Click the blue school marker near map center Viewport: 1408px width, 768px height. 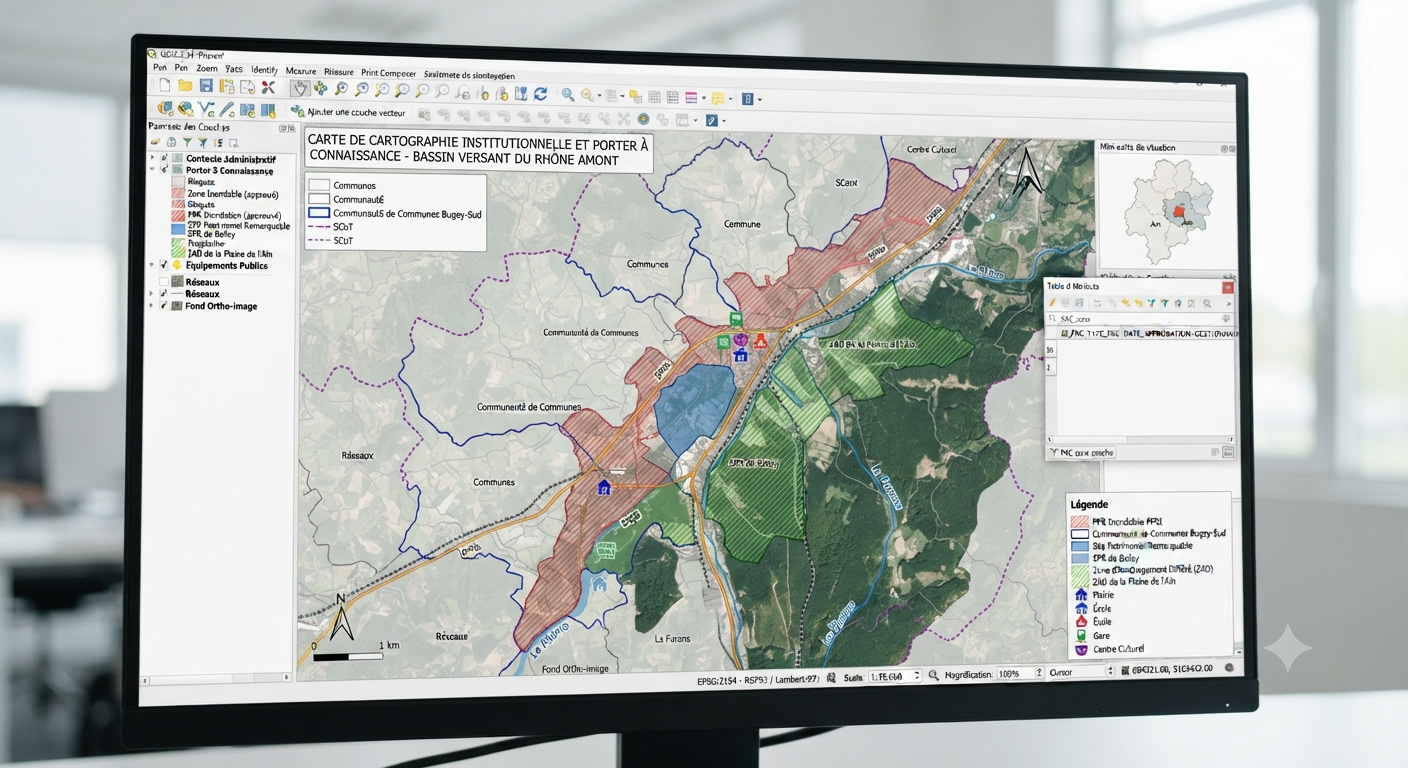(740, 354)
